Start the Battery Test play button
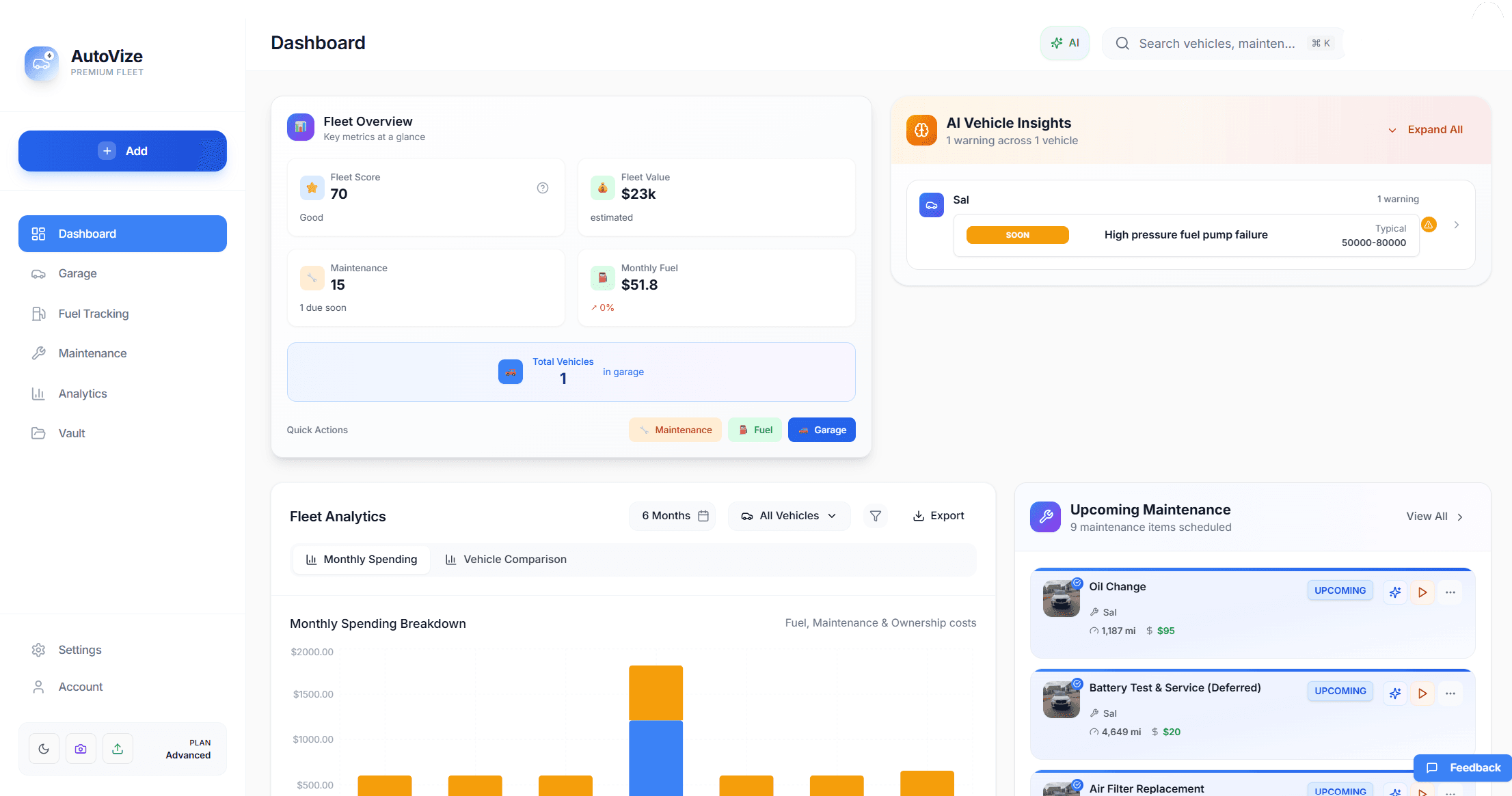 pyautogui.click(x=1422, y=694)
